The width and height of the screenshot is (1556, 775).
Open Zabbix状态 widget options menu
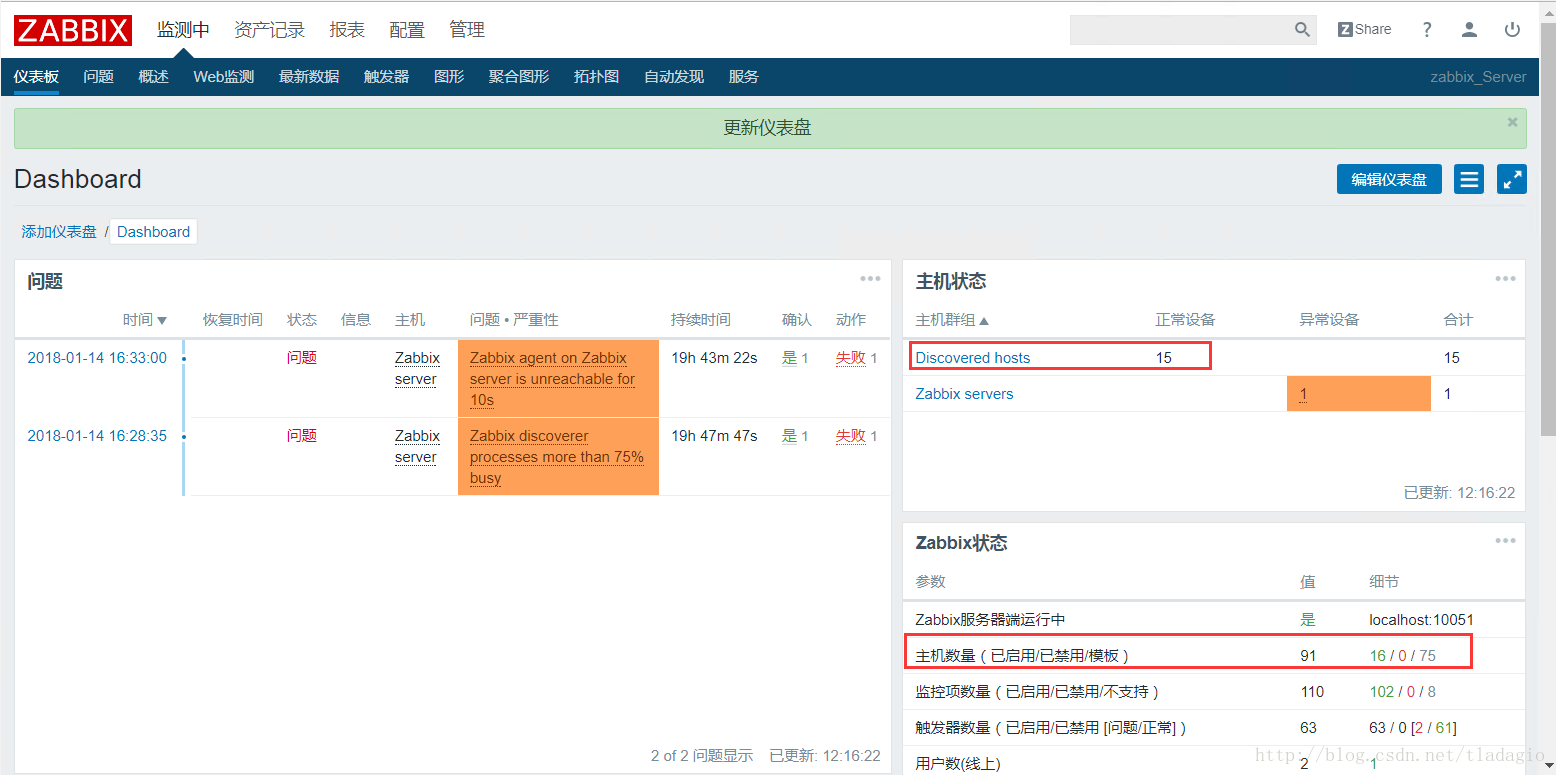(x=1505, y=541)
